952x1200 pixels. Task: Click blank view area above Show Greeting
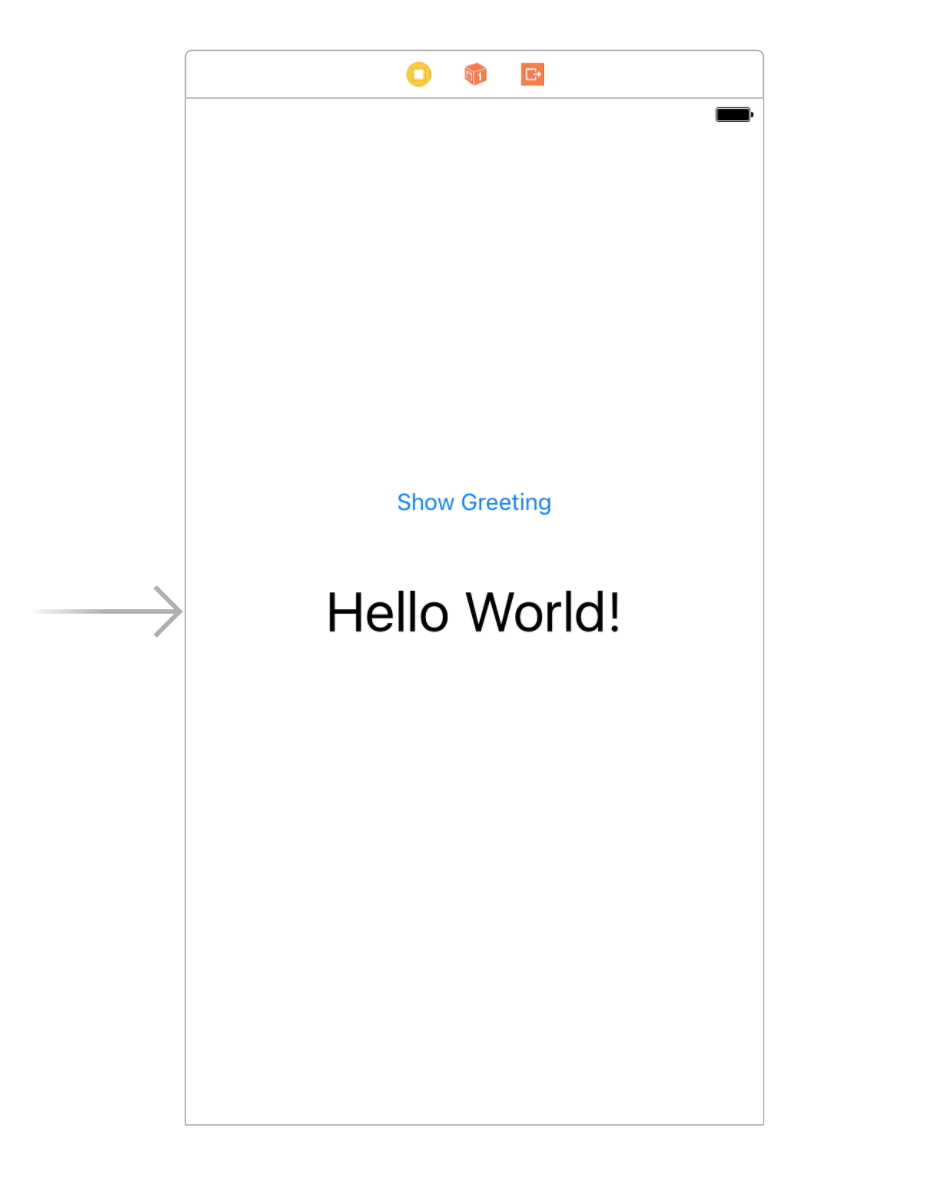click(x=474, y=300)
